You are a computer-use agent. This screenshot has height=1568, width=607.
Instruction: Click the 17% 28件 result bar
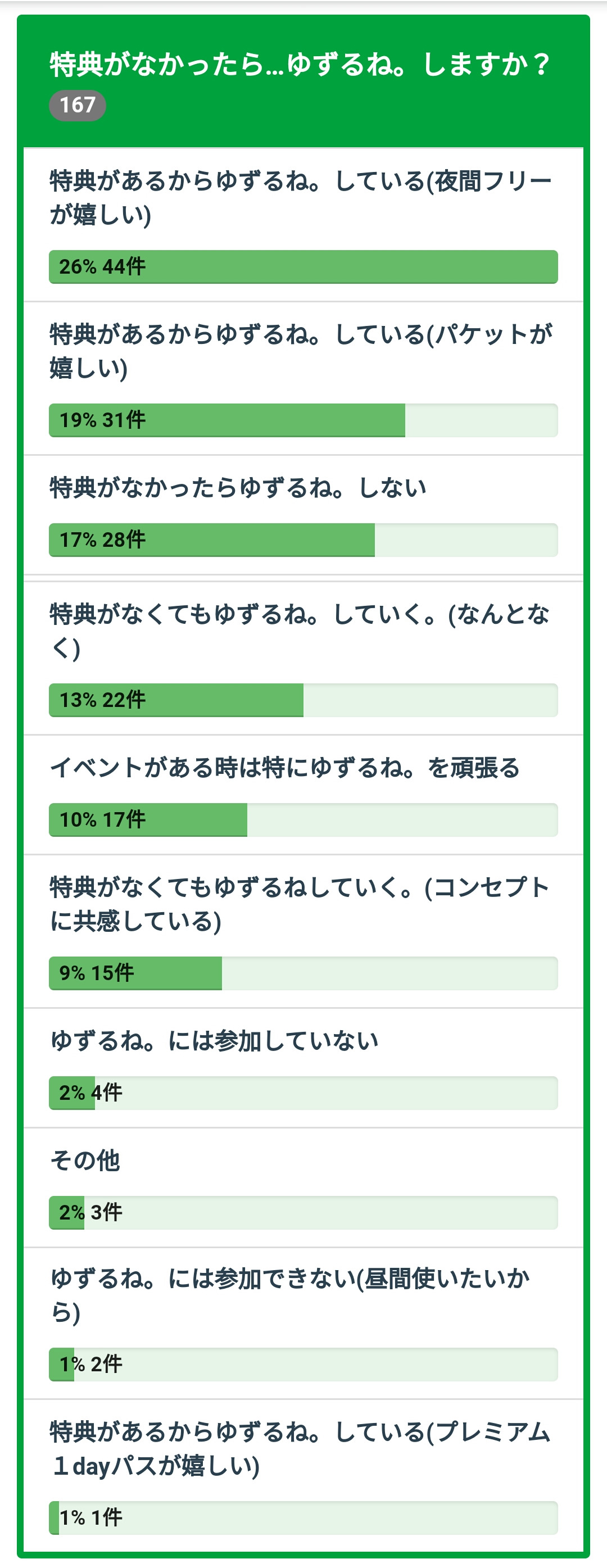[x=303, y=540]
